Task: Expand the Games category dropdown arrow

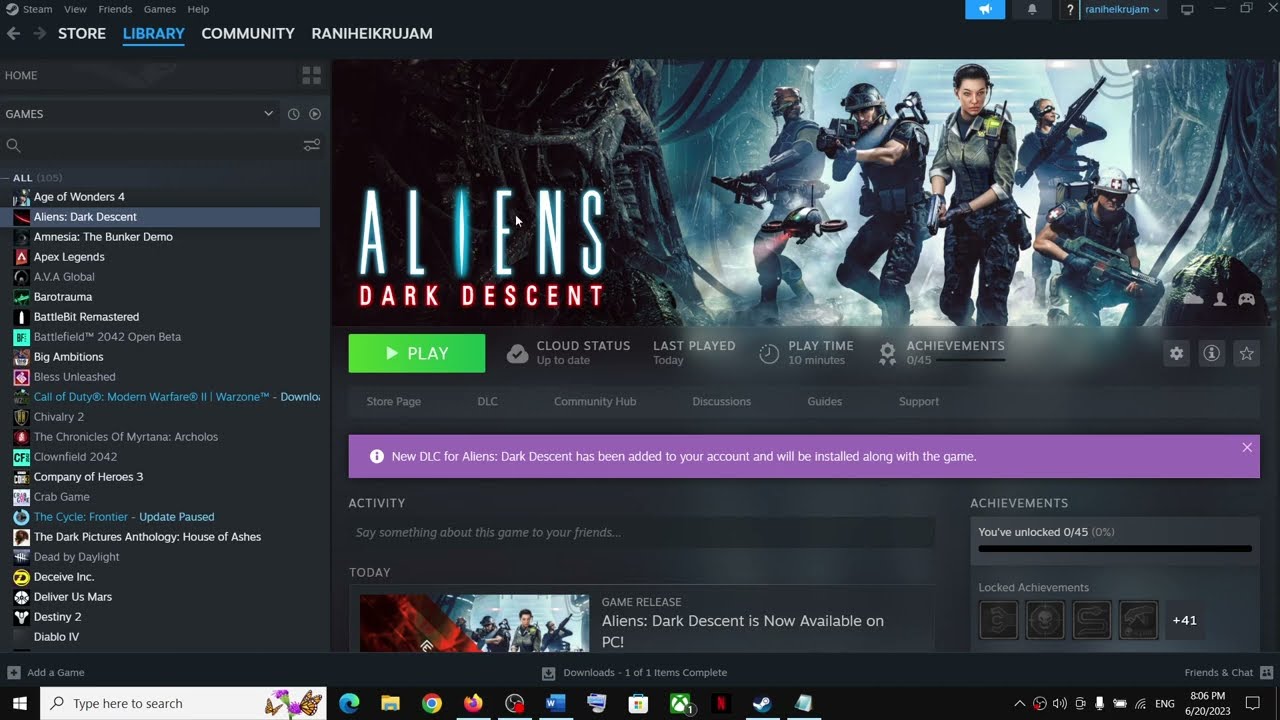Action: click(x=268, y=114)
